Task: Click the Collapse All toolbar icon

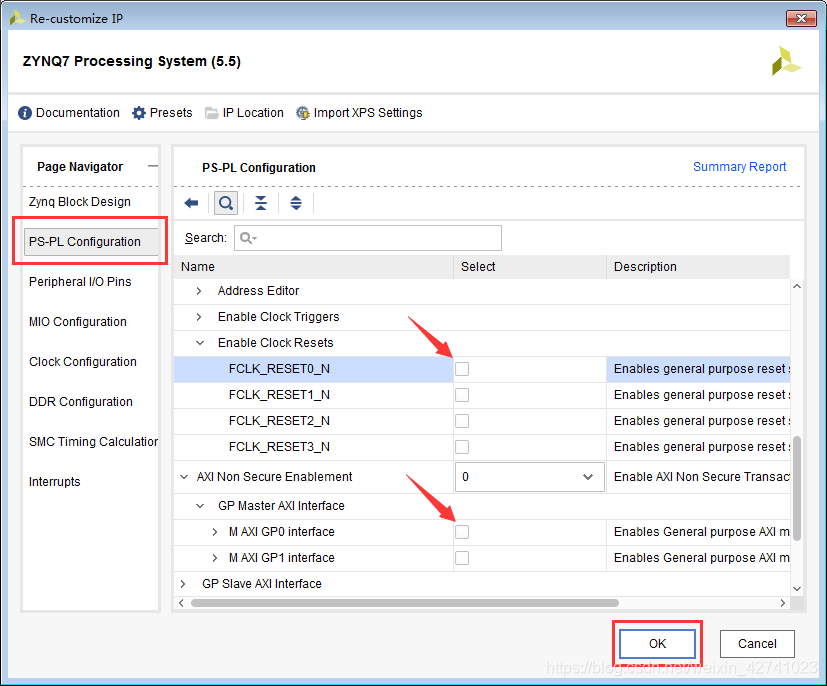Action: [261, 203]
